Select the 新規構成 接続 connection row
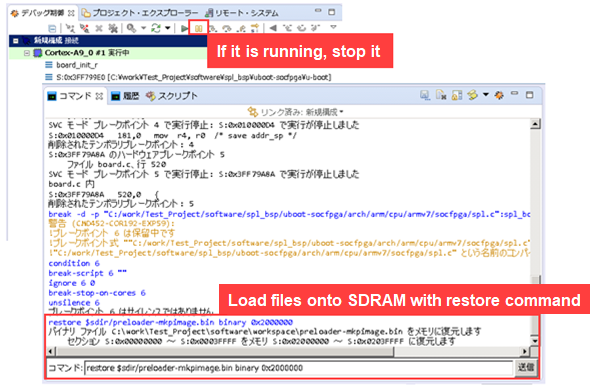Image resolution: width=591 pixels, height=385 pixels. [108, 41]
